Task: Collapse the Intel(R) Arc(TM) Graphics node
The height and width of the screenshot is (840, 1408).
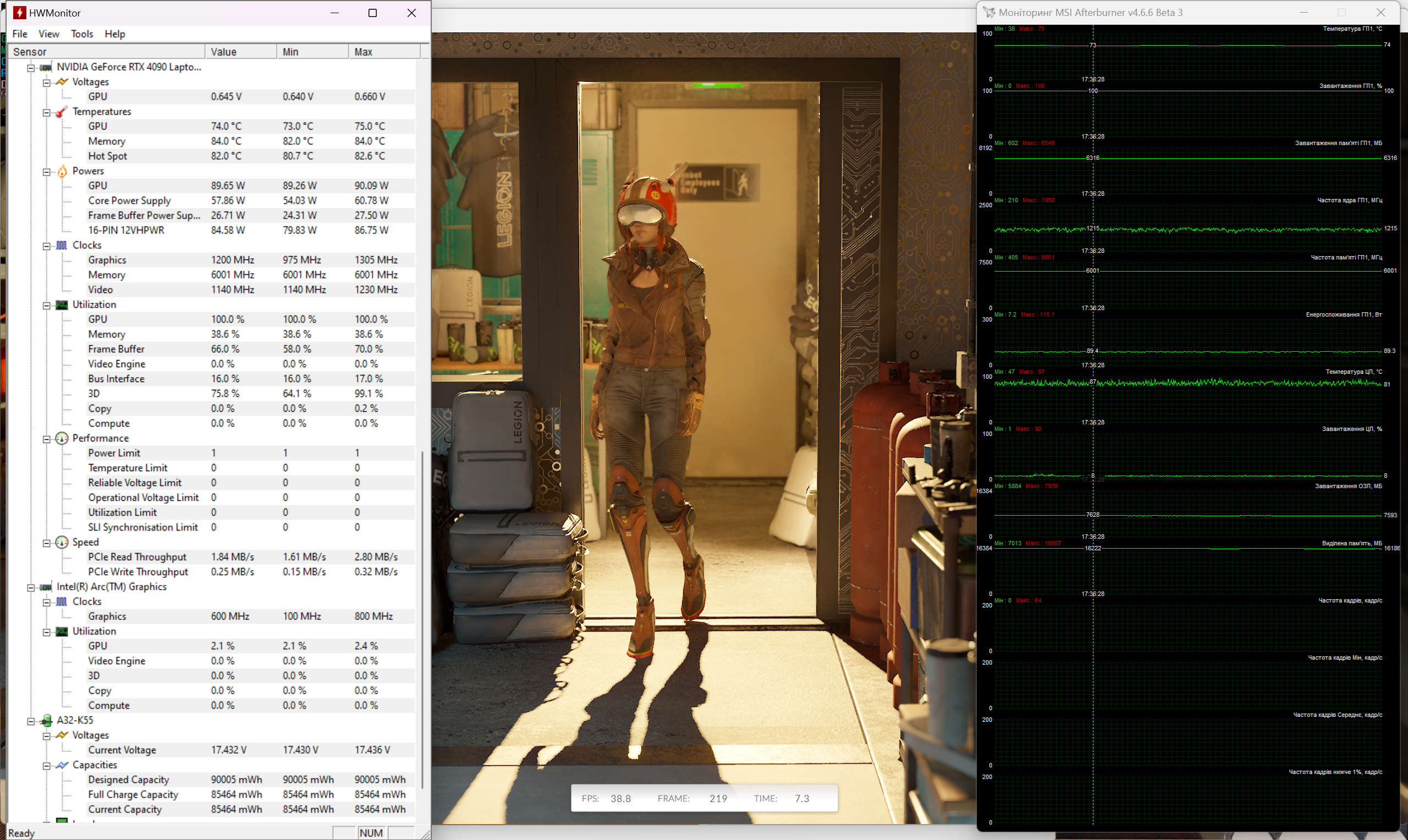Action: coord(31,588)
